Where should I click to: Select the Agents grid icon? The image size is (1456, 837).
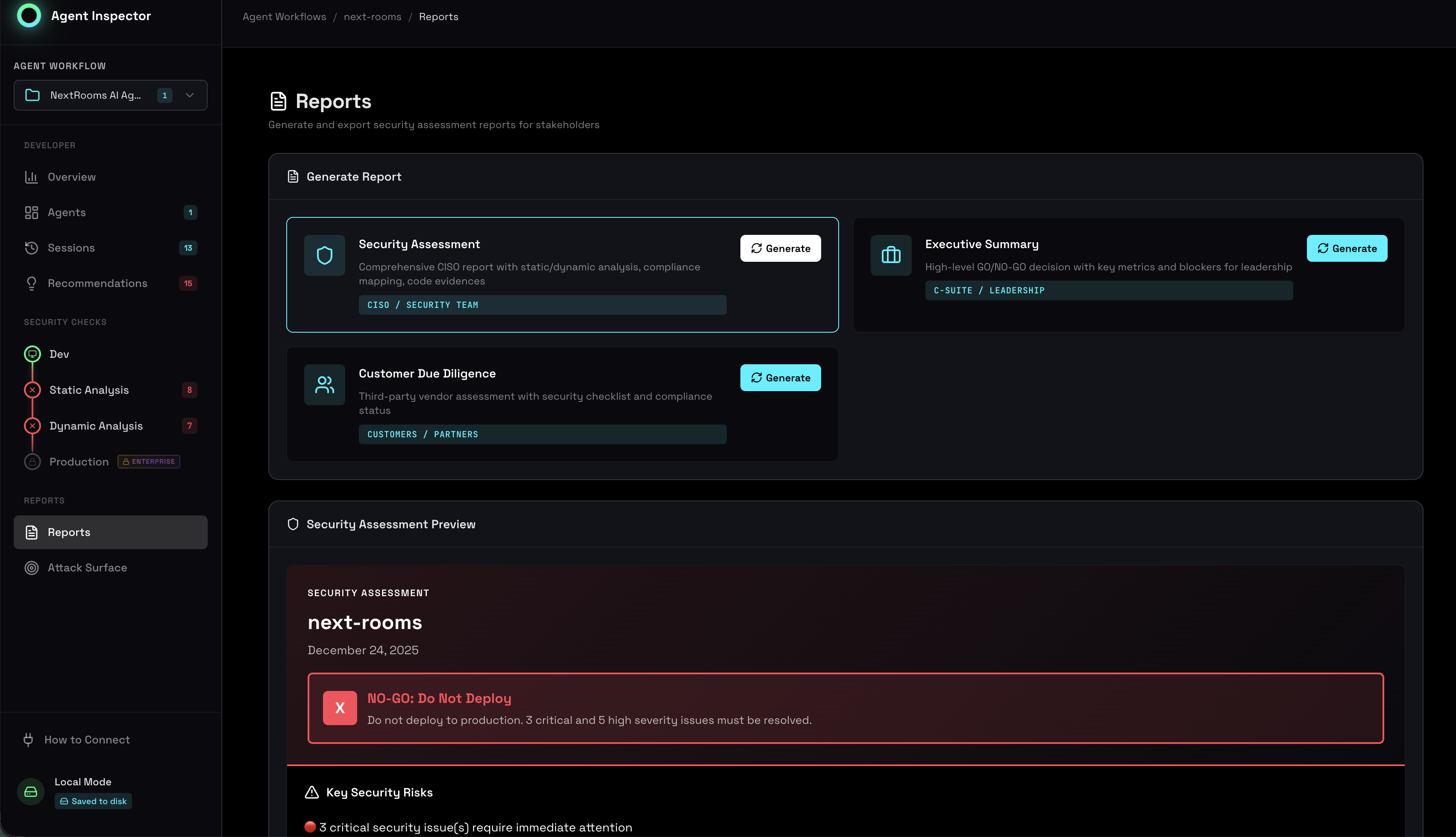pos(32,212)
